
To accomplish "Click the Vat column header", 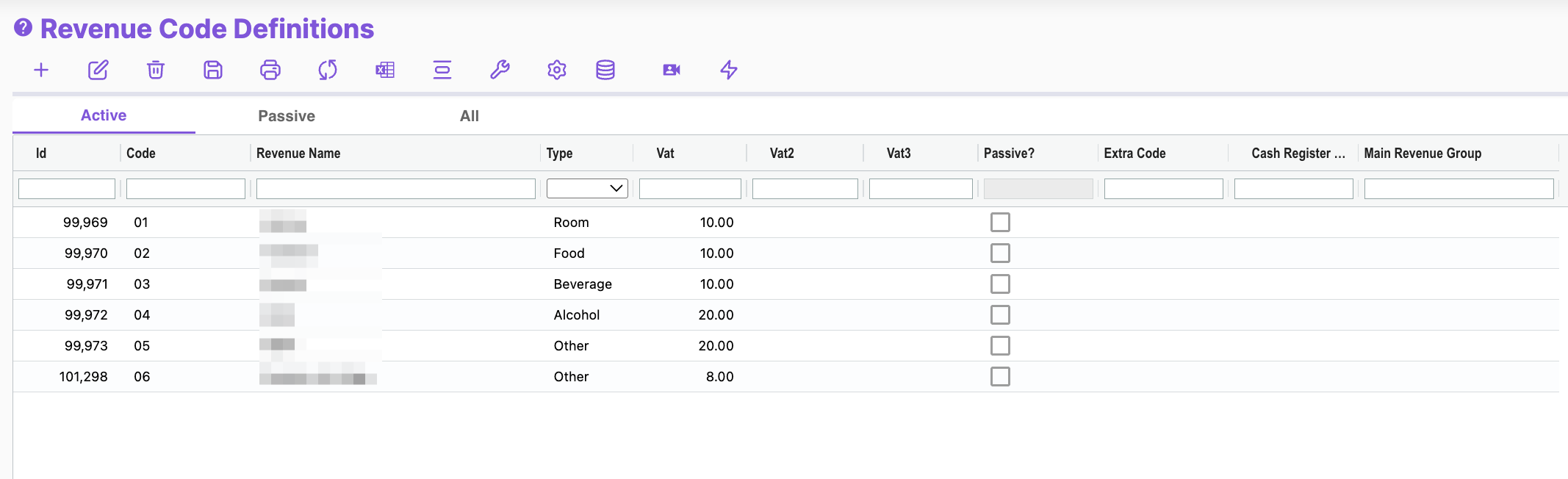I will (x=665, y=154).
